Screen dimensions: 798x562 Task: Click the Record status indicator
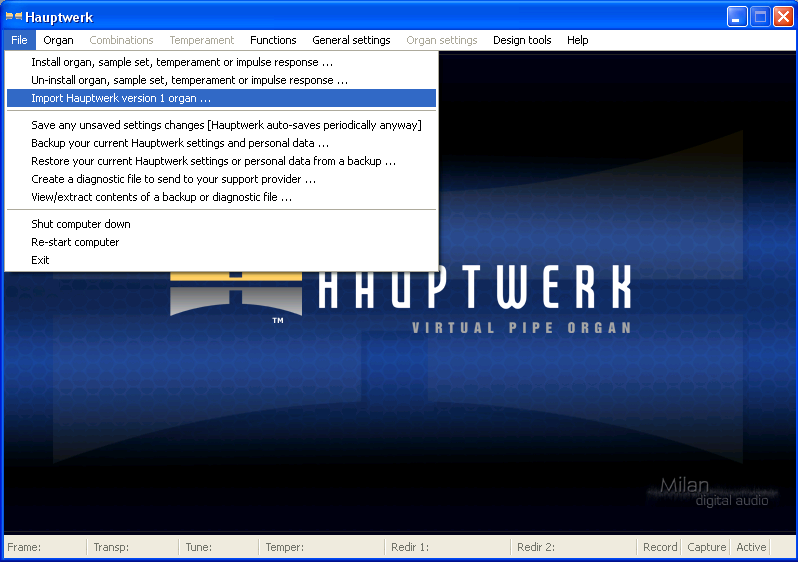pyautogui.click(x=660, y=547)
